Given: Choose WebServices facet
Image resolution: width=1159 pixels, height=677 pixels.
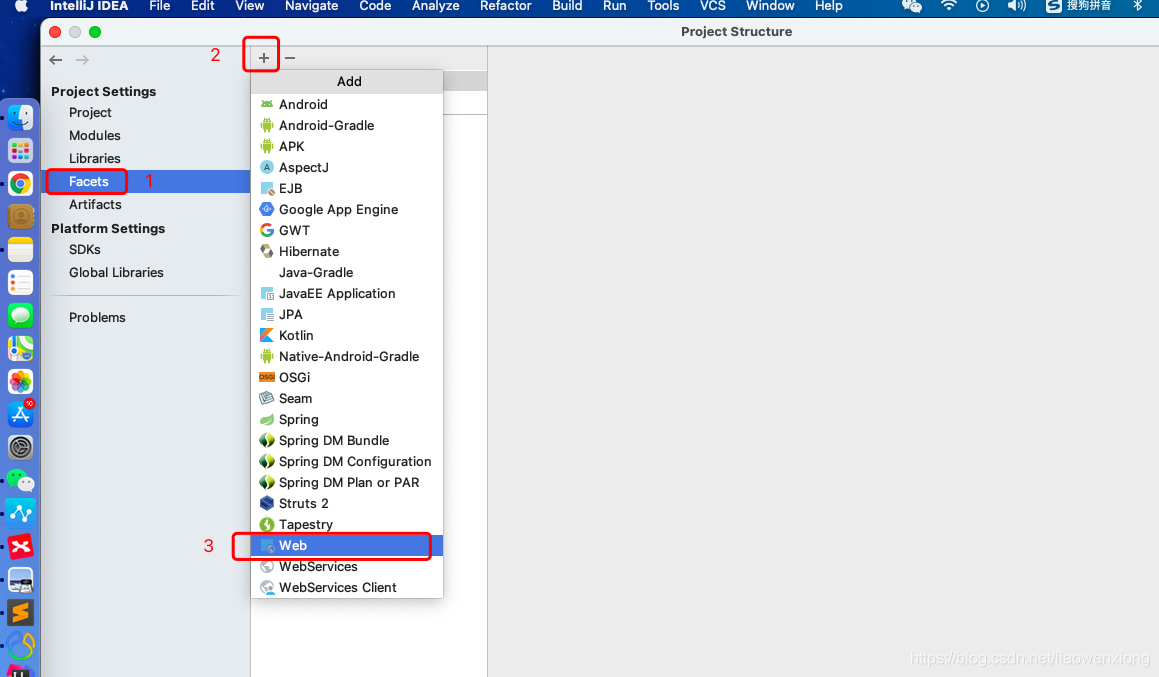Looking at the screenshot, I should pos(347,566).
